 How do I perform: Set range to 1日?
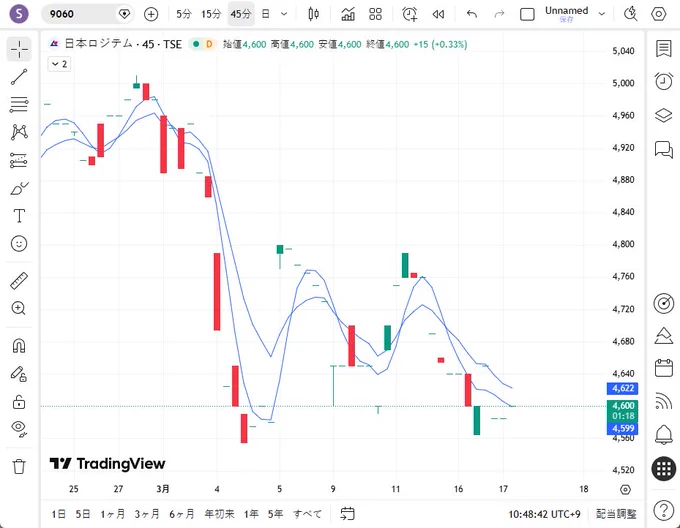59,514
